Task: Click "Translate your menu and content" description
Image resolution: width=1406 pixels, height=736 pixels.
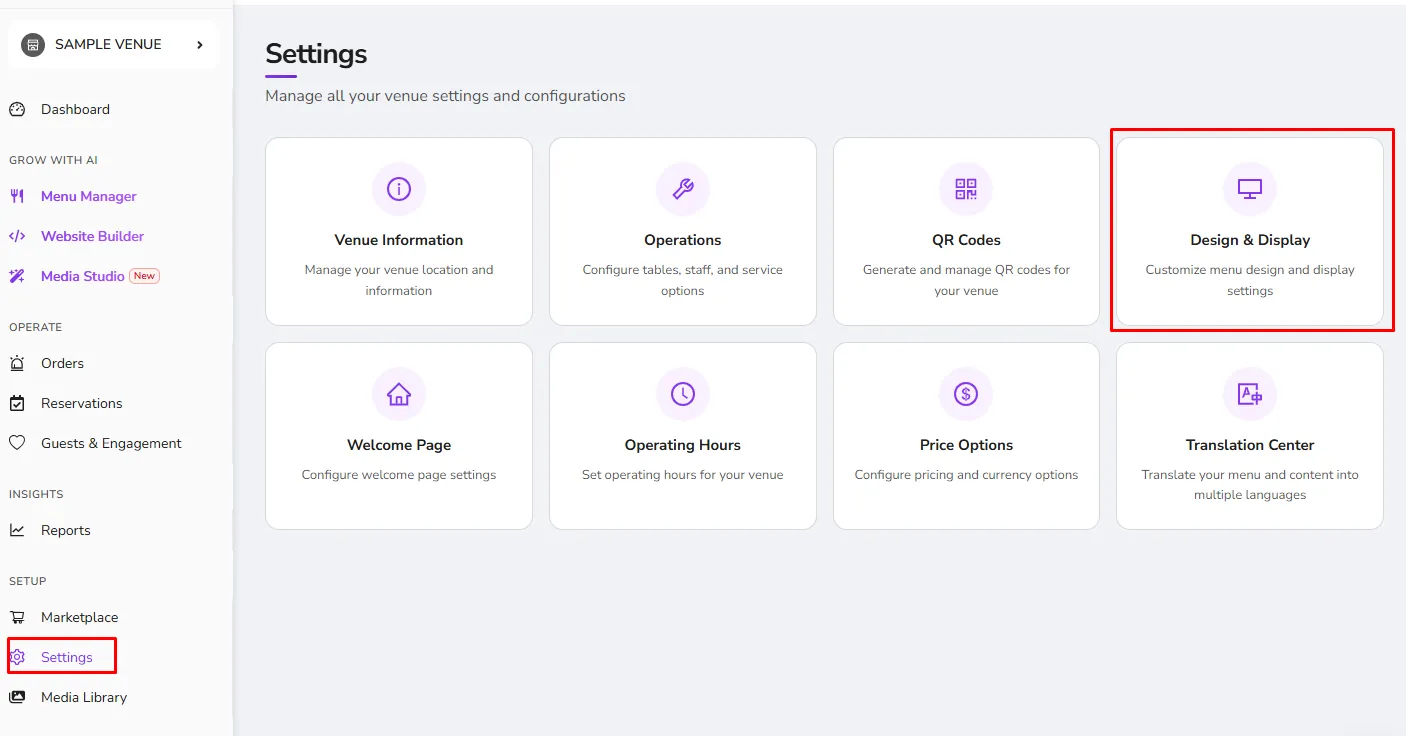Action: point(1250,485)
